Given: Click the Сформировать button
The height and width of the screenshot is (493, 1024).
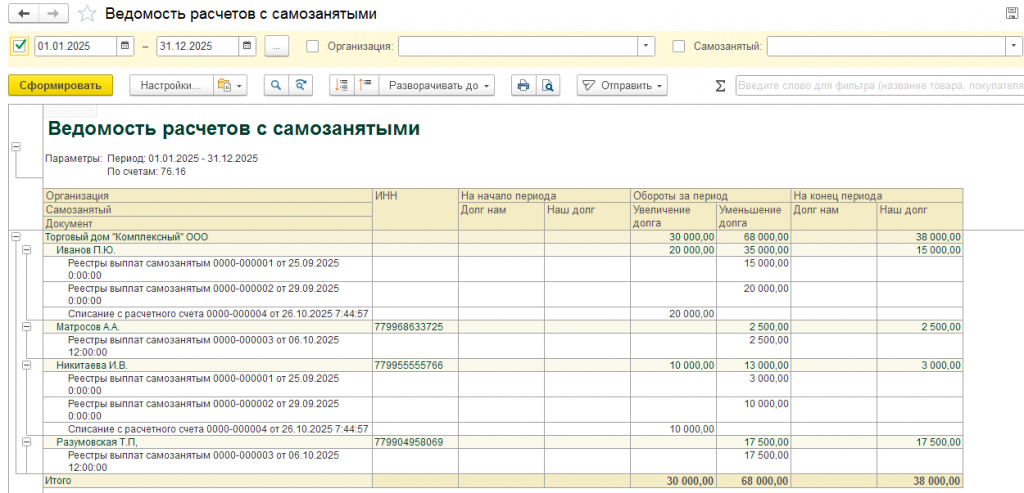Looking at the screenshot, I should tap(60, 85).
